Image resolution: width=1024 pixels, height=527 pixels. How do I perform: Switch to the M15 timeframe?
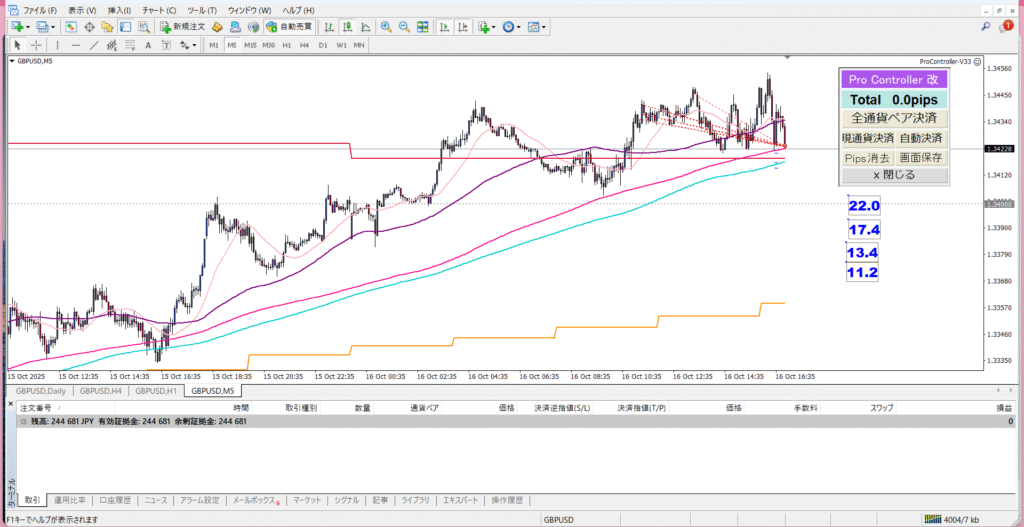tap(250, 45)
